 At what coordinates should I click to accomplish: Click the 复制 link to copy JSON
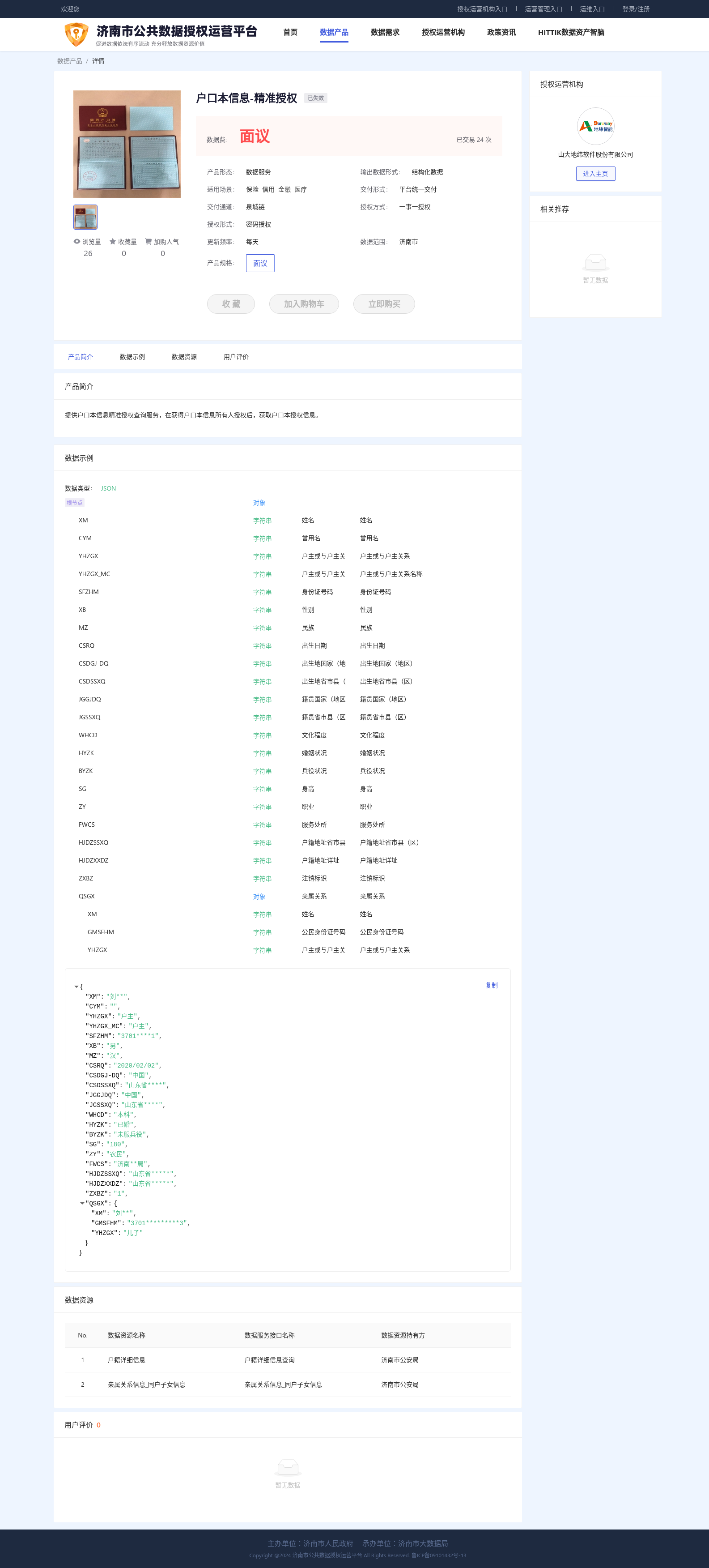[x=491, y=985]
